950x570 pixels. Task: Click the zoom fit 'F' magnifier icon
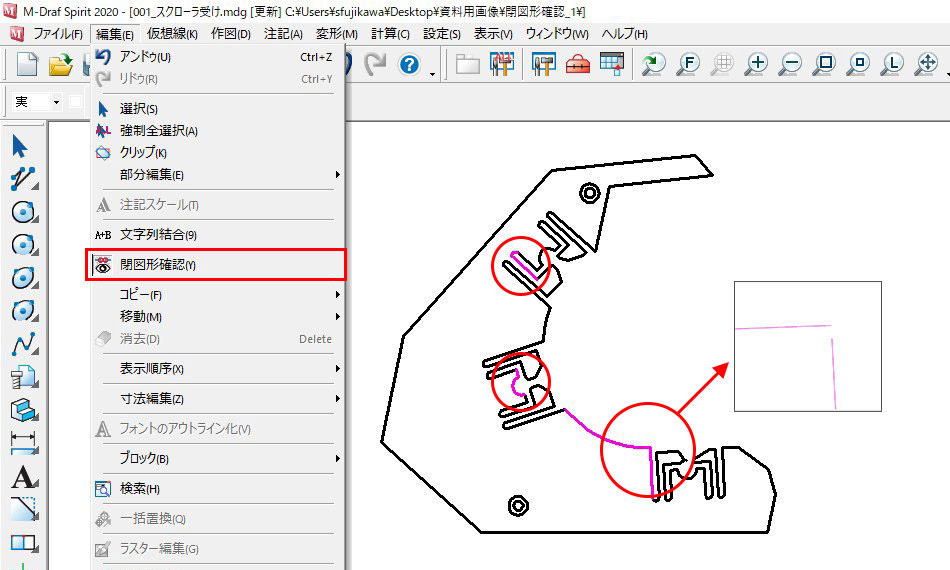click(688, 64)
